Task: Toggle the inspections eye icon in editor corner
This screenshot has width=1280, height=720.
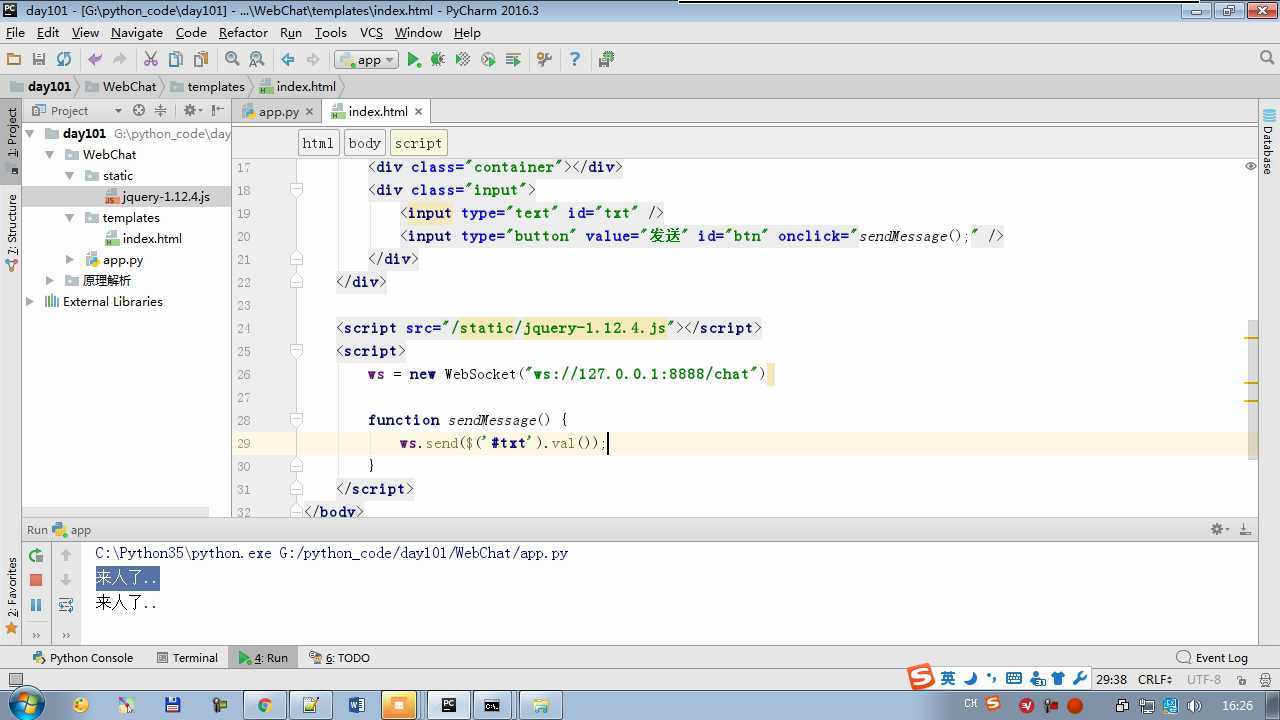Action: (1250, 166)
